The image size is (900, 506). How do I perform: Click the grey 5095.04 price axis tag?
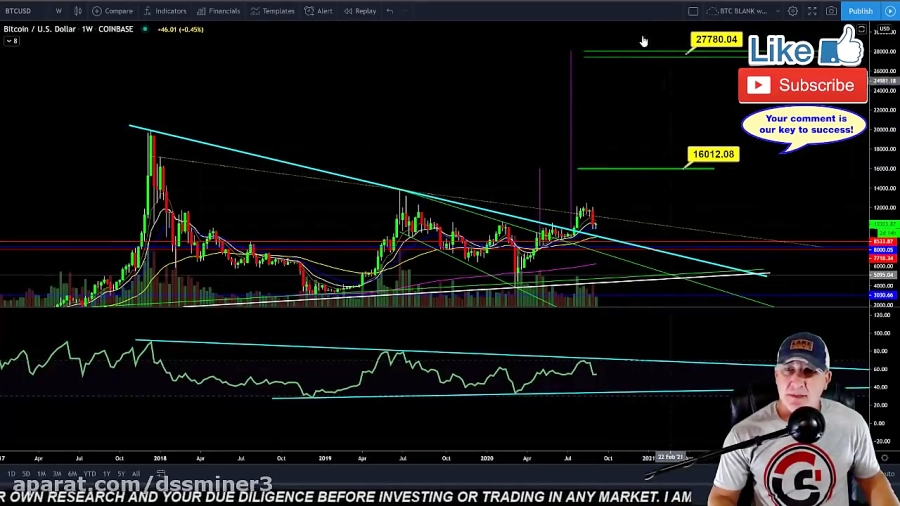pos(883,275)
